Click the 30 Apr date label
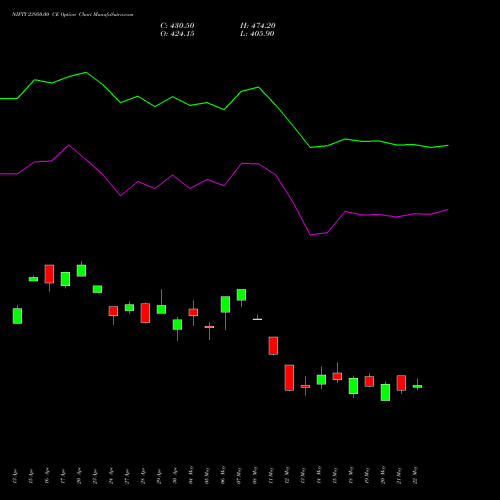The image size is (500, 500). (x=175, y=475)
